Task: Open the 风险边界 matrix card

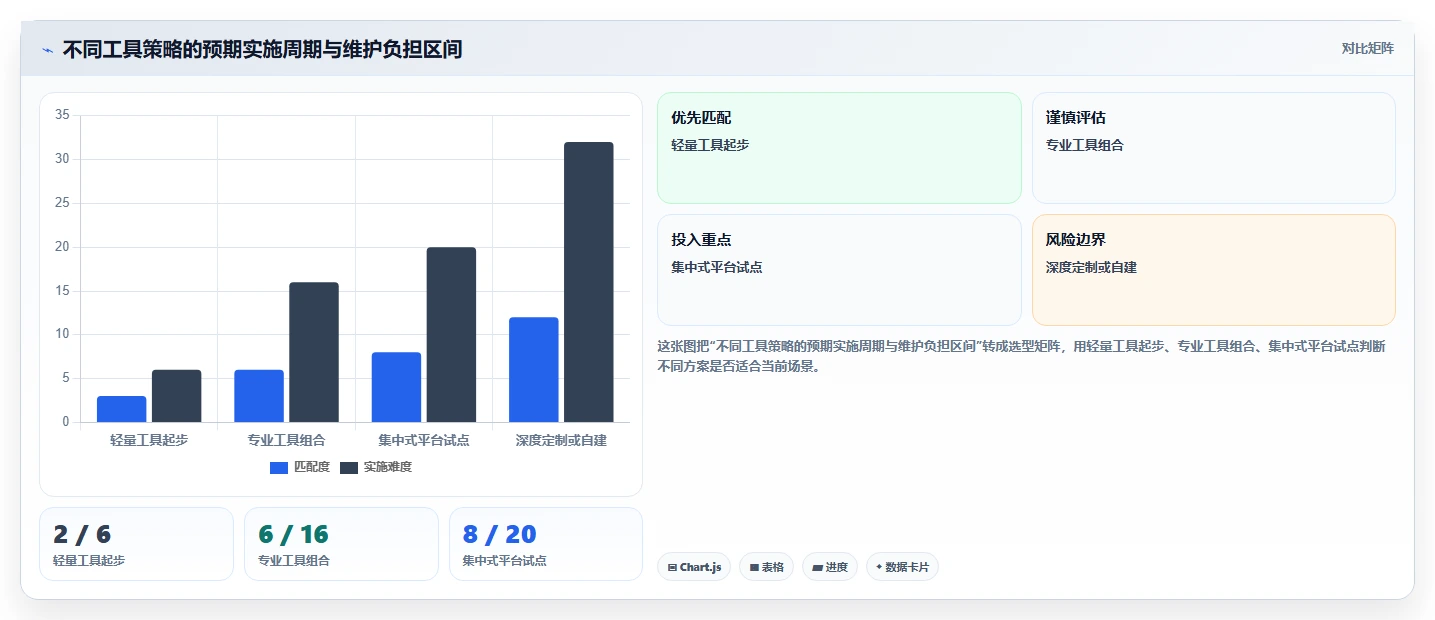Action: pos(1213,270)
